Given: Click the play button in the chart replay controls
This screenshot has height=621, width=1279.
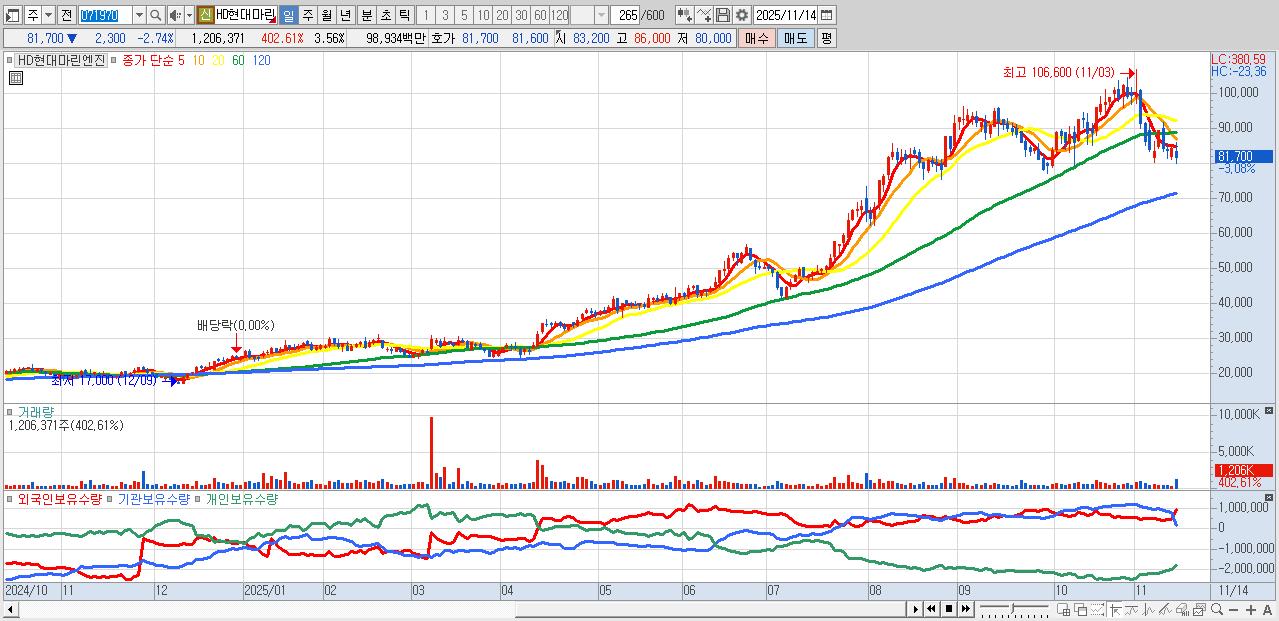Looking at the screenshot, I should coord(916,609).
